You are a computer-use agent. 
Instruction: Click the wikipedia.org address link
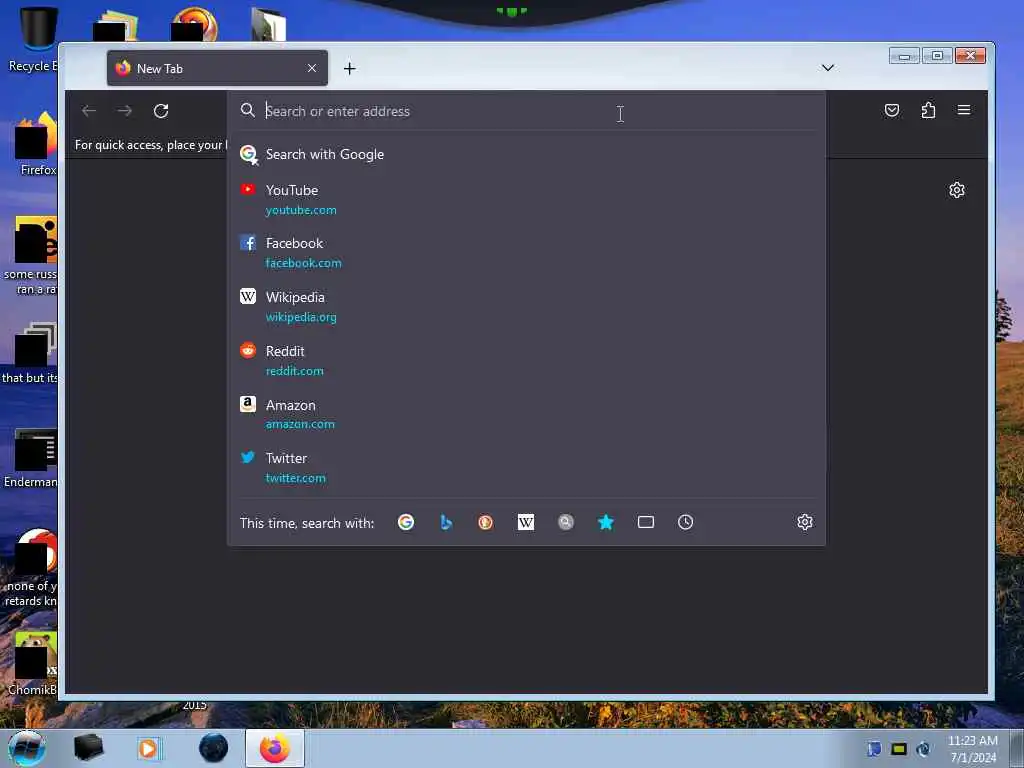[301, 317]
